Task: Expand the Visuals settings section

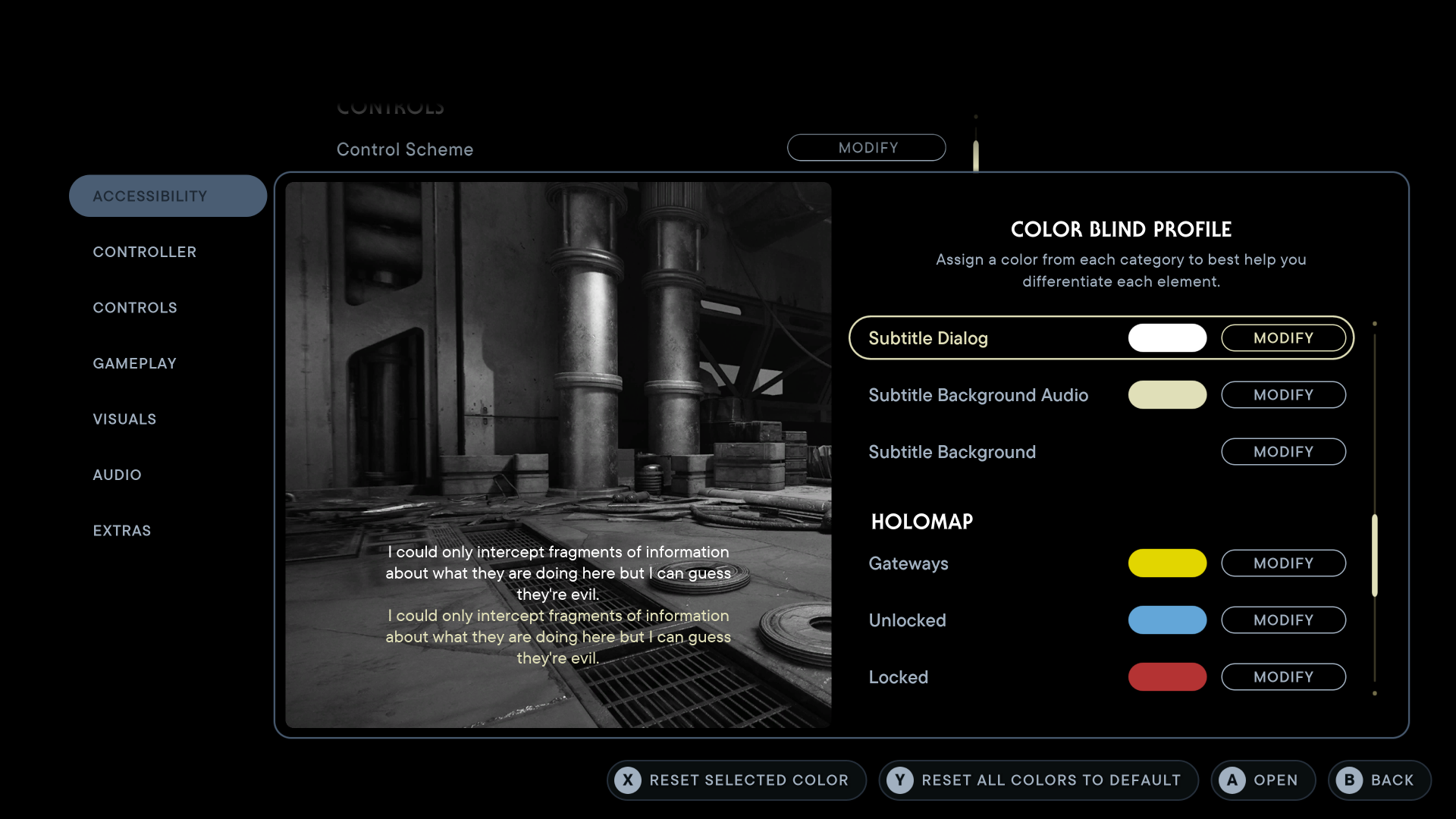Action: pos(125,418)
